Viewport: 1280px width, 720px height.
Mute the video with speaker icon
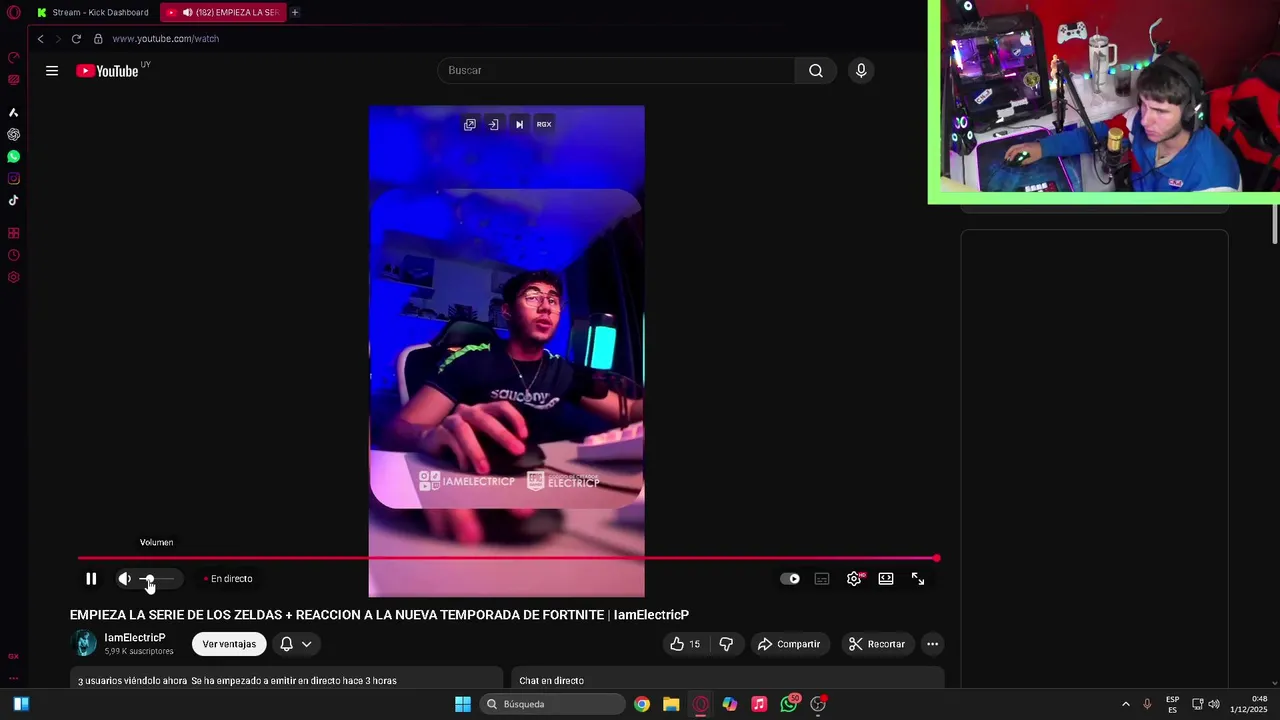pyautogui.click(x=124, y=579)
